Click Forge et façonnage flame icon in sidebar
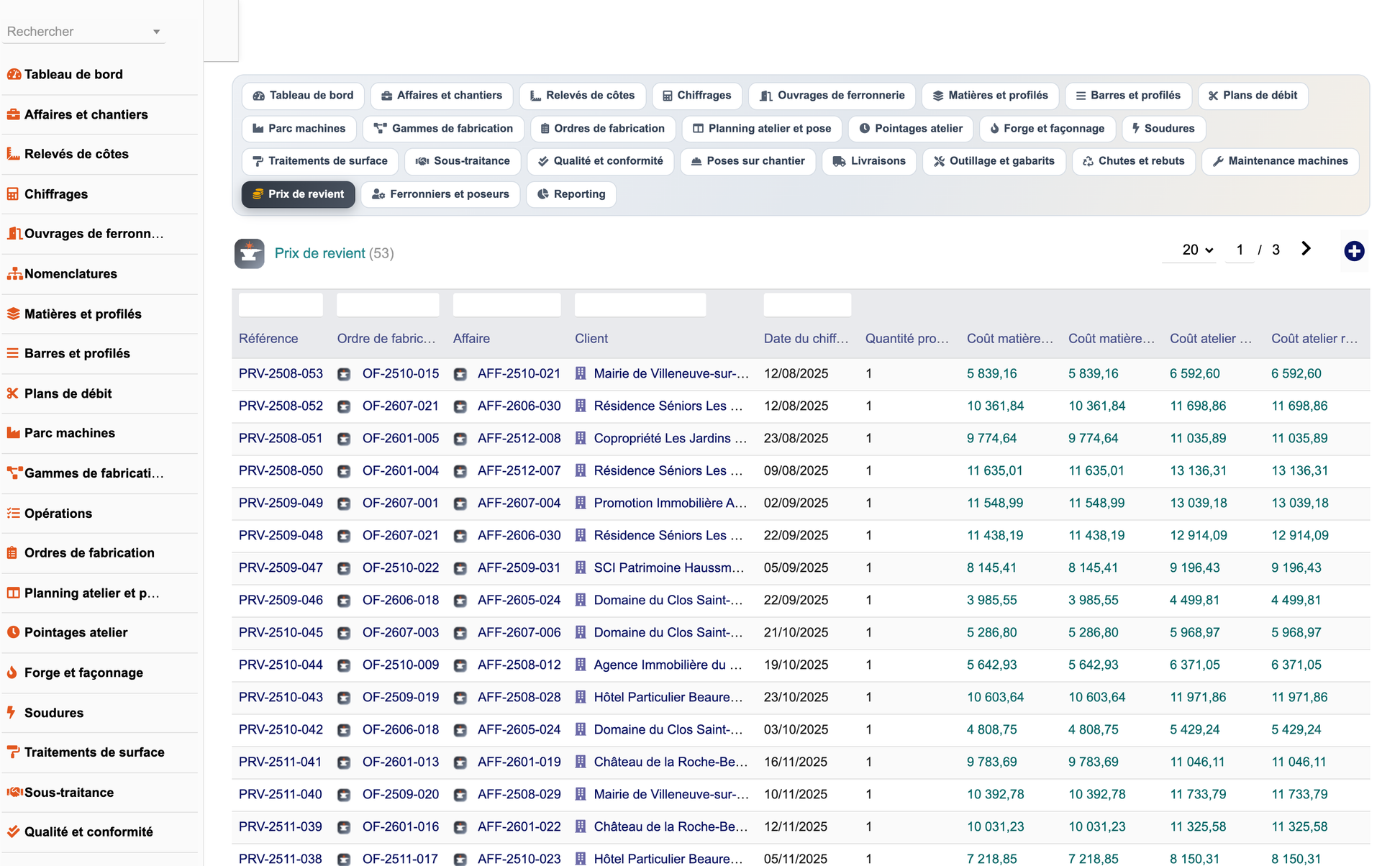 click(12, 673)
